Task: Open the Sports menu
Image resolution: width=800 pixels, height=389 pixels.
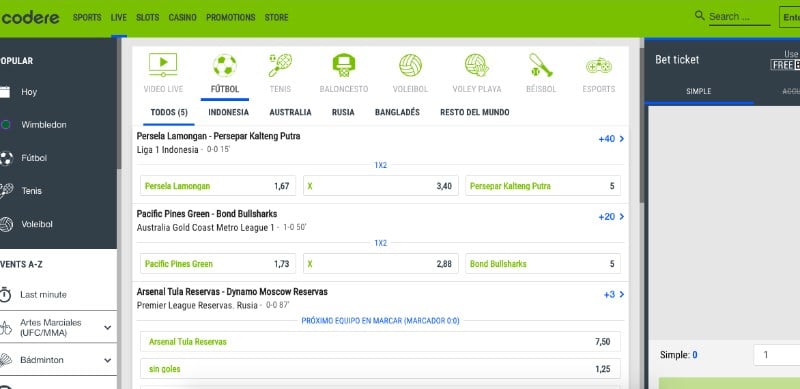Action: click(87, 17)
